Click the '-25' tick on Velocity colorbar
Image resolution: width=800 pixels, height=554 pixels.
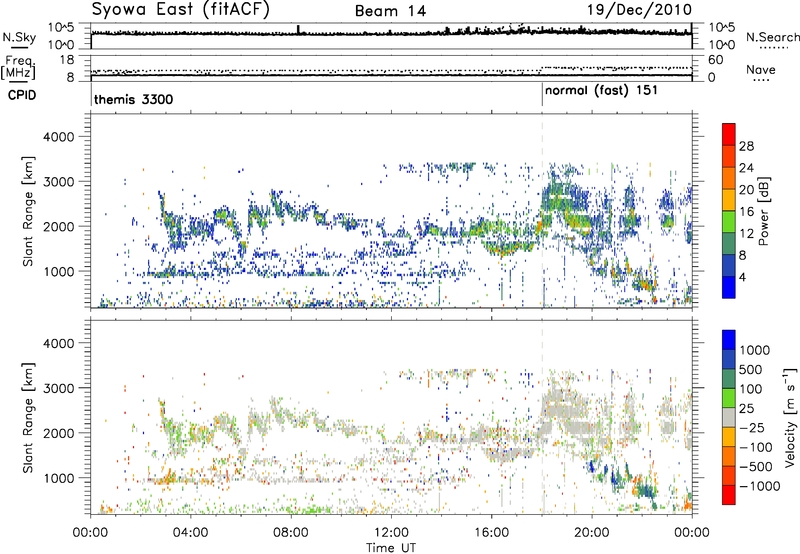752,427
